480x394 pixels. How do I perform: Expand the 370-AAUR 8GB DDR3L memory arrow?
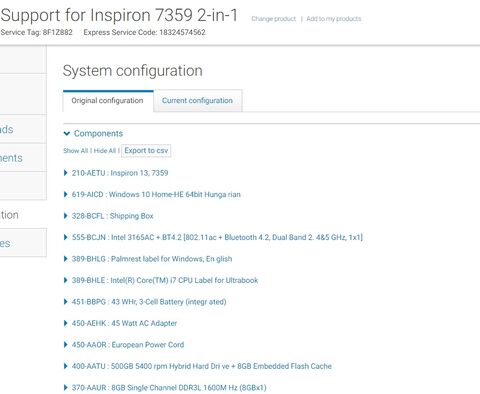click(65, 388)
